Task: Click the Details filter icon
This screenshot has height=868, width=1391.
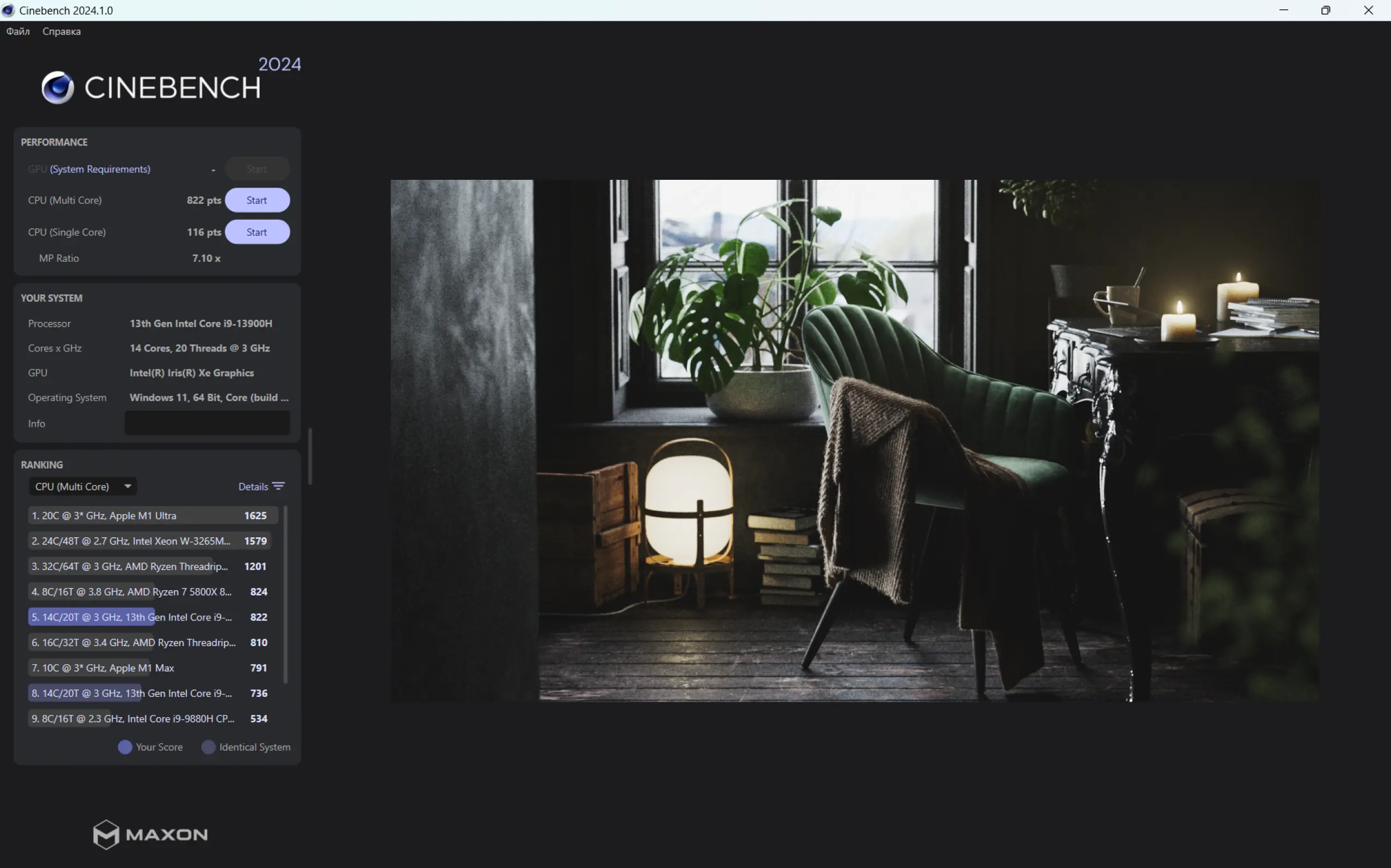Action: 278,486
